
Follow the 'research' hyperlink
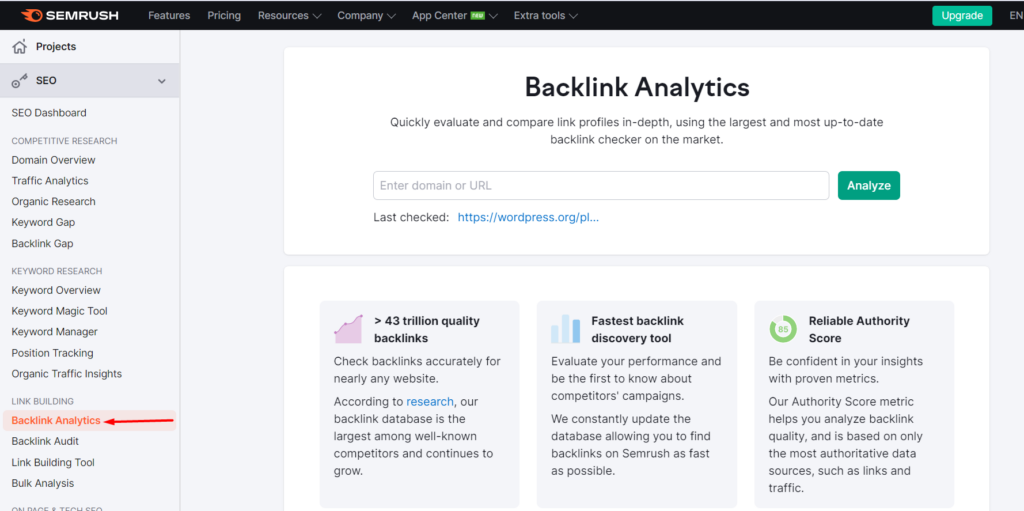pyautogui.click(x=430, y=401)
